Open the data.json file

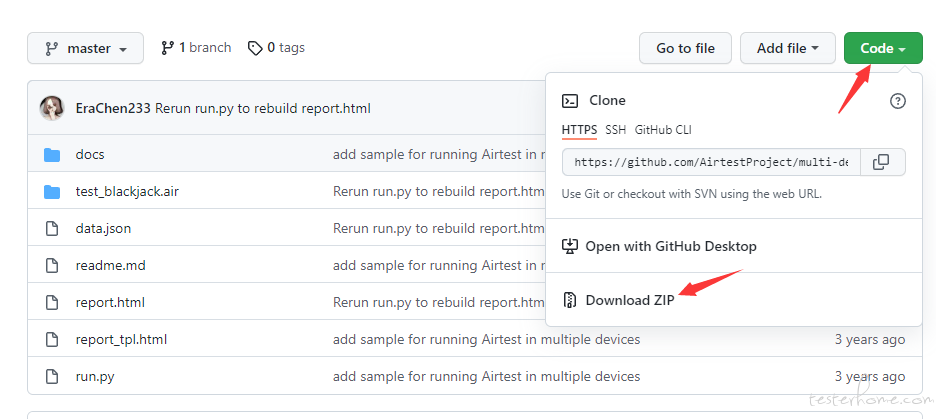tap(103, 229)
